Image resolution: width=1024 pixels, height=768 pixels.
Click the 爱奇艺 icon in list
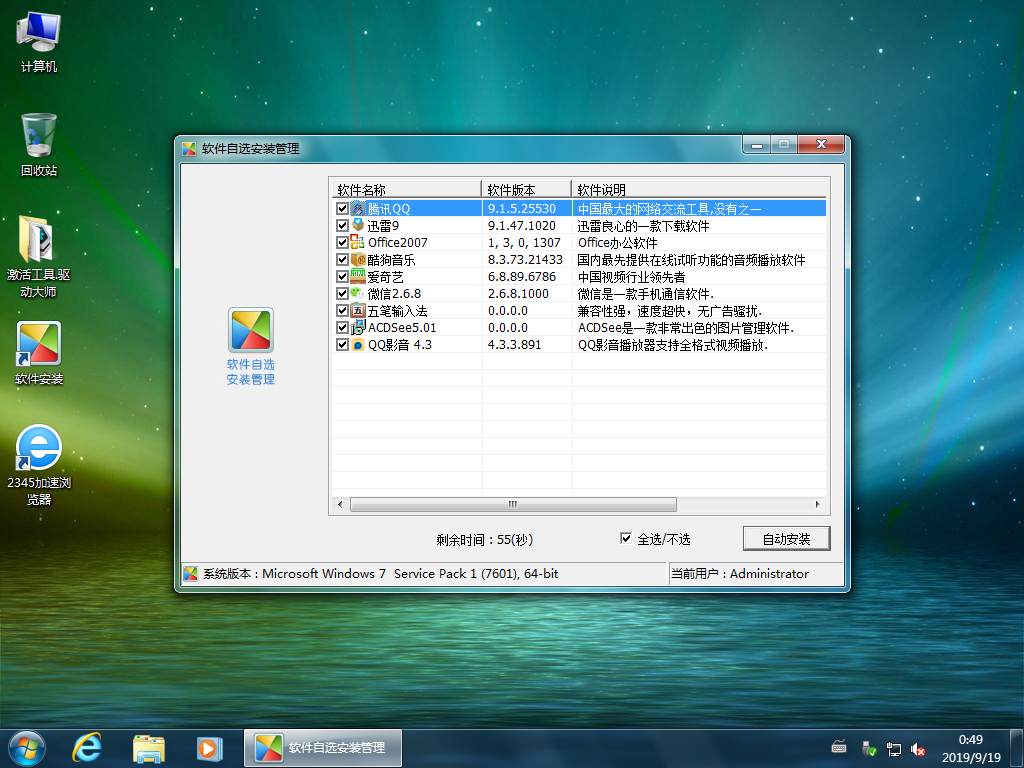[x=358, y=276]
